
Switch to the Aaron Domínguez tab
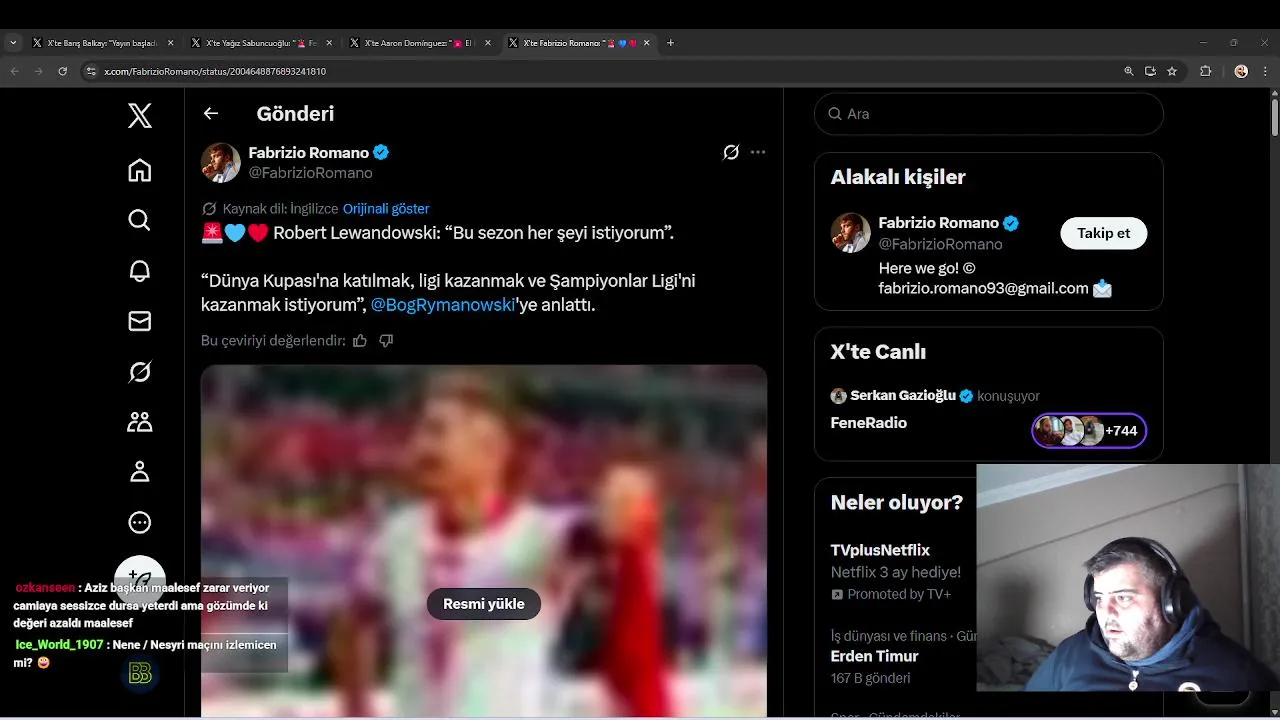tap(420, 43)
